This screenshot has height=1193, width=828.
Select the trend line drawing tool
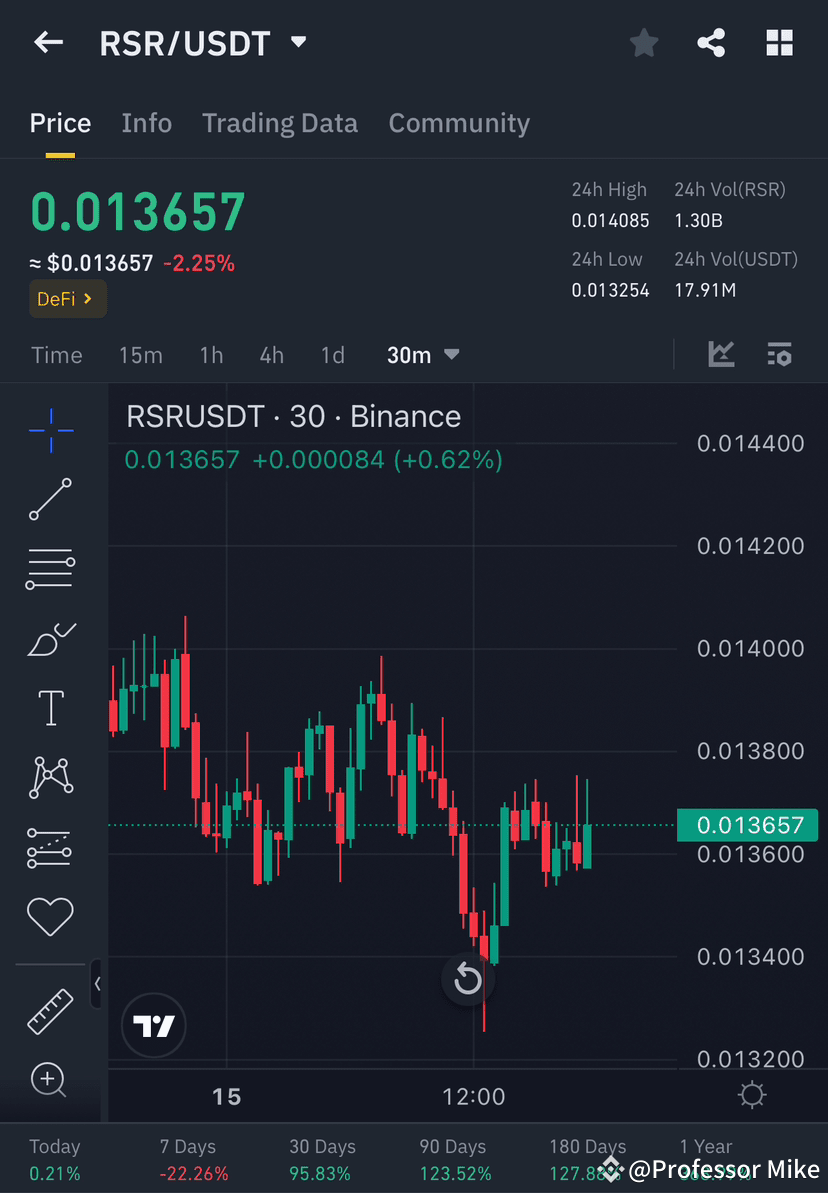49,500
